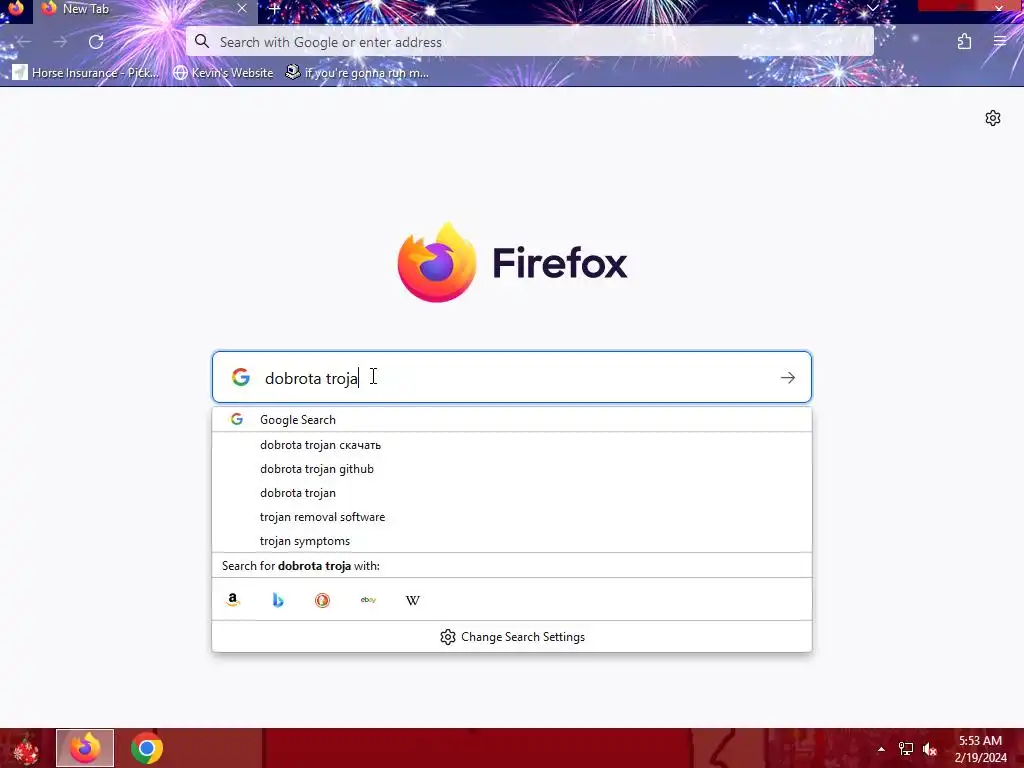Submit search with the arrow button
Viewport: 1024px width, 768px height.
[x=788, y=377]
